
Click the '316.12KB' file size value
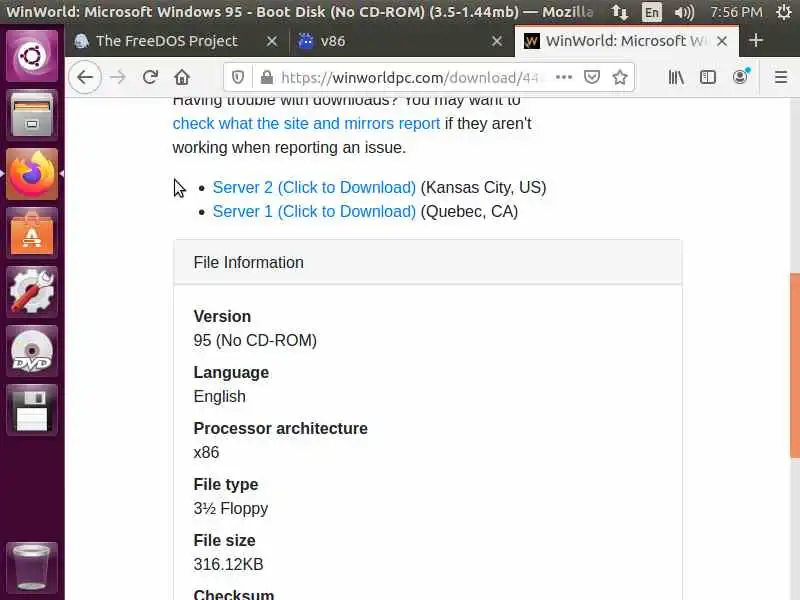click(x=228, y=564)
